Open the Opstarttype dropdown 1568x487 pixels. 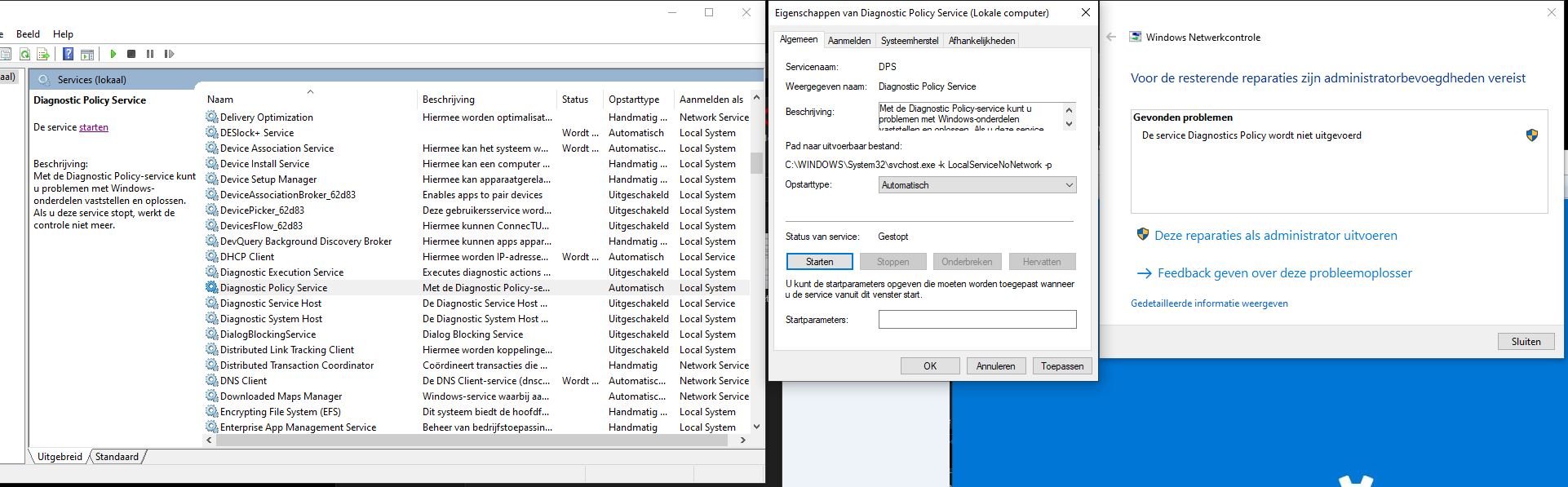tap(977, 185)
